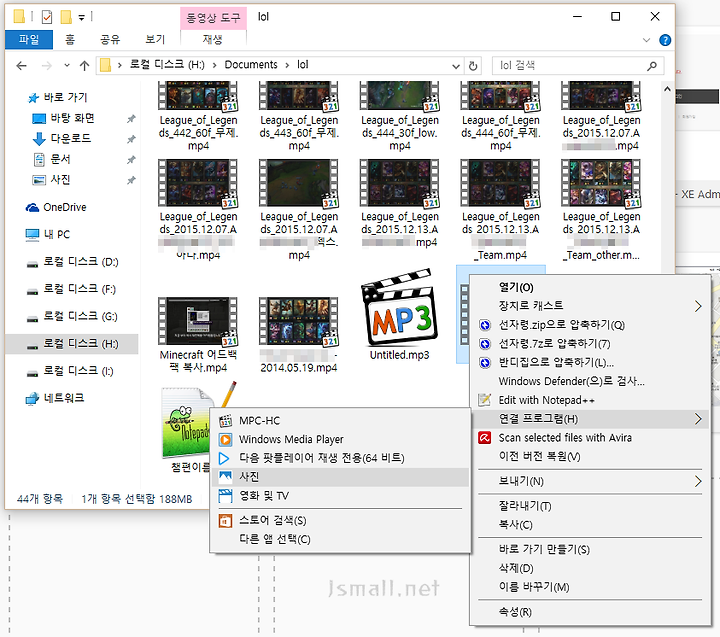Click the Bandizip icon beside 선자령.zip entry
720x637 pixels.
(x=484, y=325)
